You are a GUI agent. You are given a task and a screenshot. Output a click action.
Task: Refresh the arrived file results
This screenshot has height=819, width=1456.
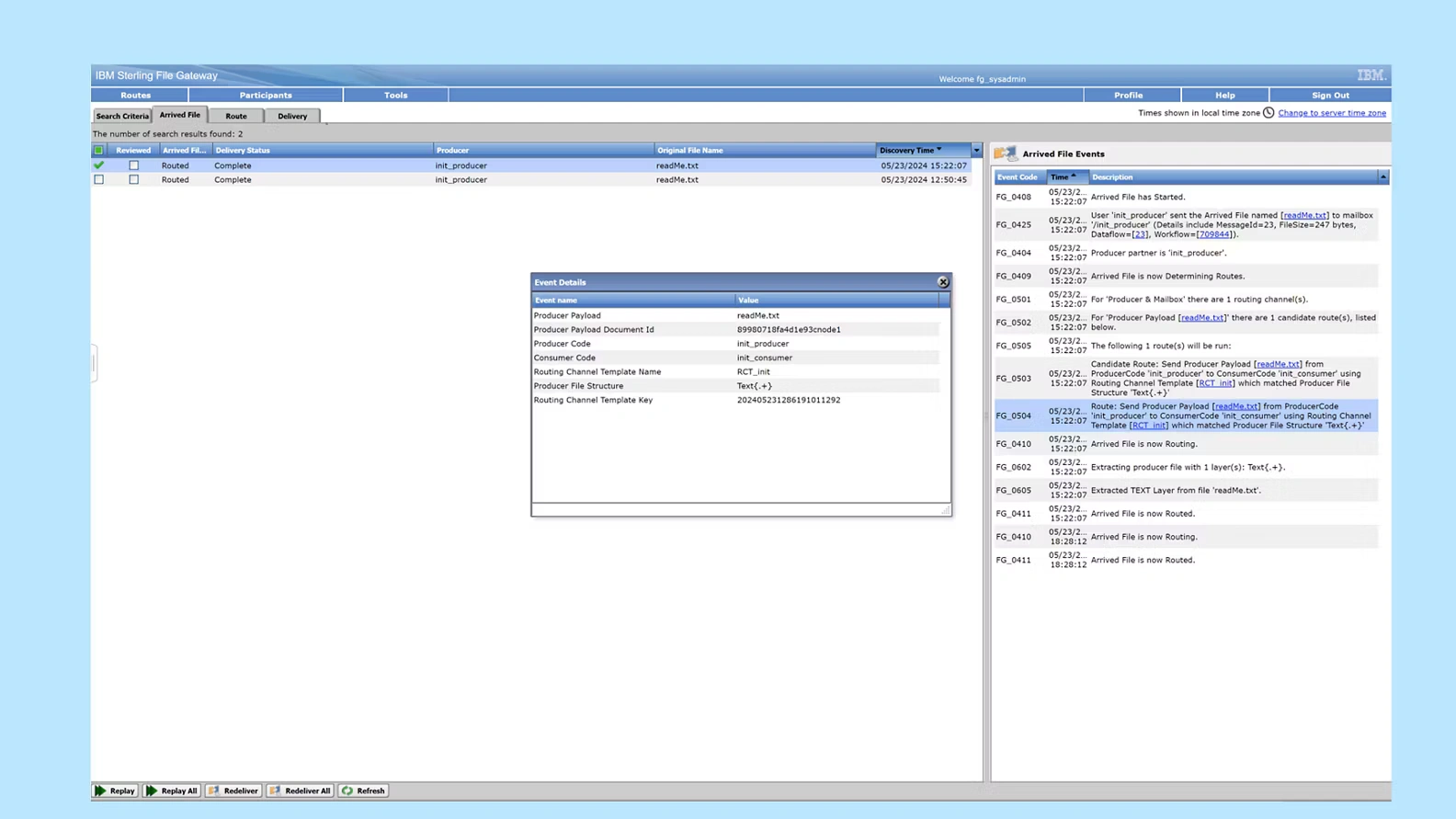pyautogui.click(x=363, y=791)
